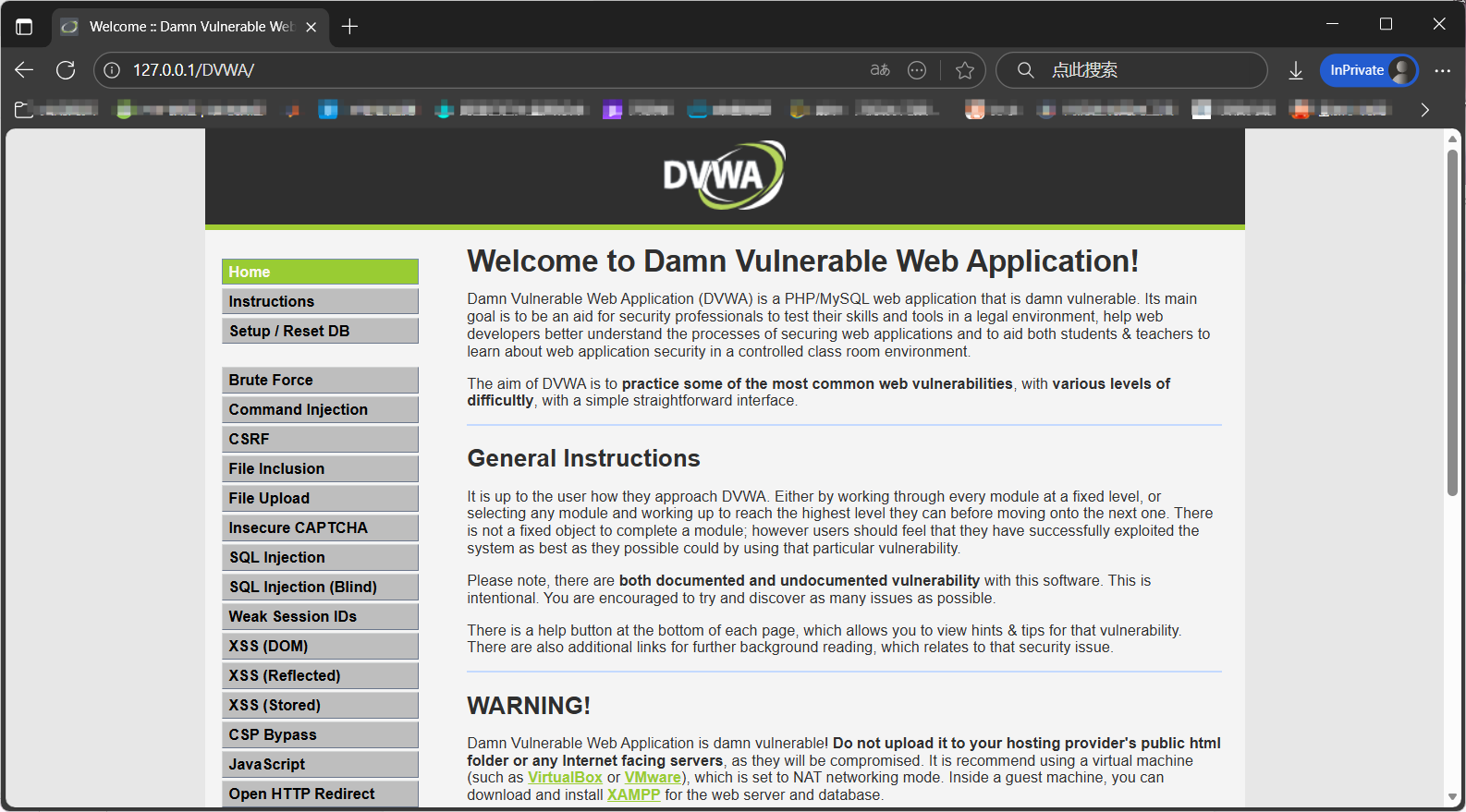
Task: Open the downloads icon
Action: point(1296,70)
